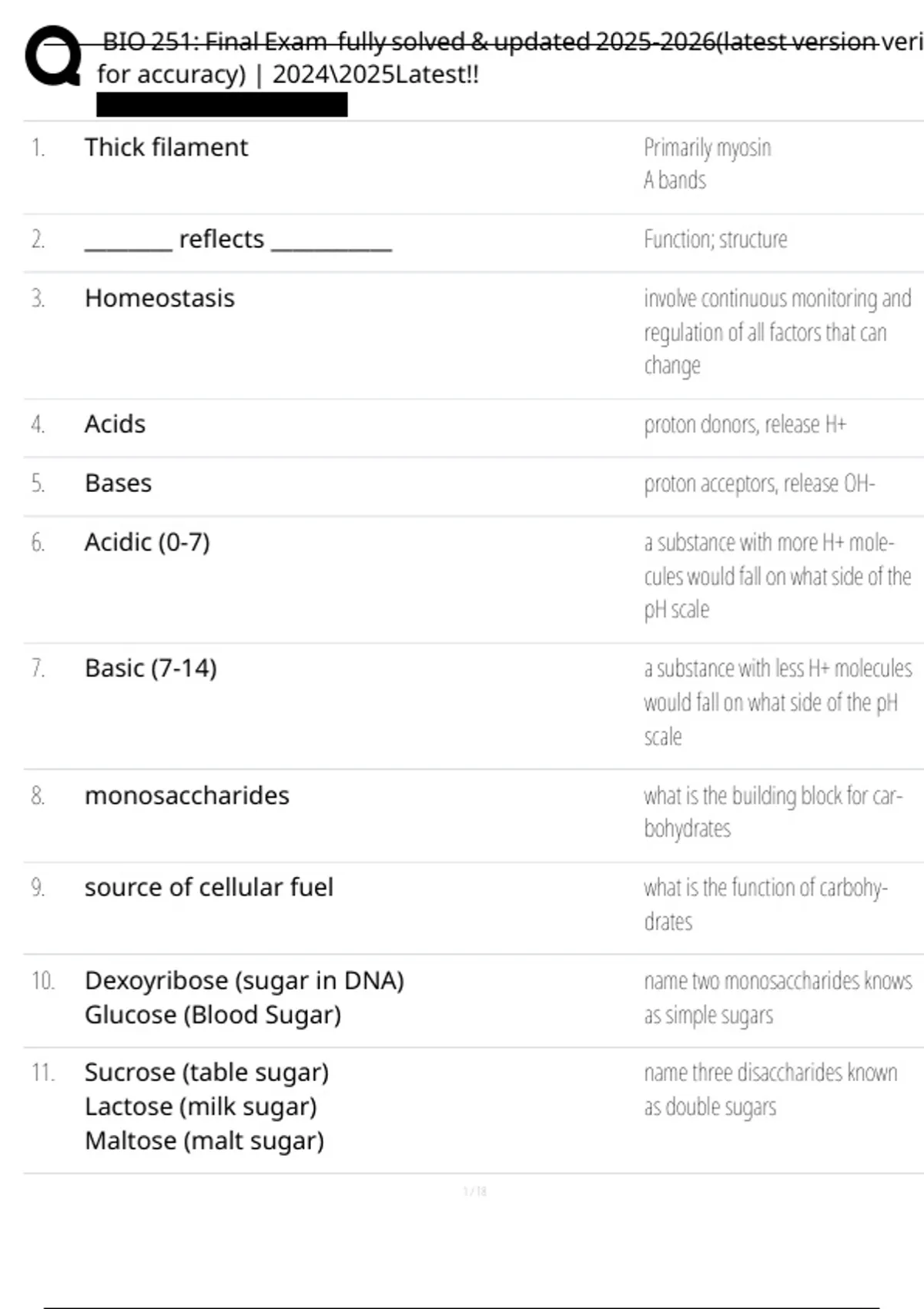The height and width of the screenshot is (1309, 924).
Task: Select the 'Bases' term in row 5
Action: coord(118,484)
